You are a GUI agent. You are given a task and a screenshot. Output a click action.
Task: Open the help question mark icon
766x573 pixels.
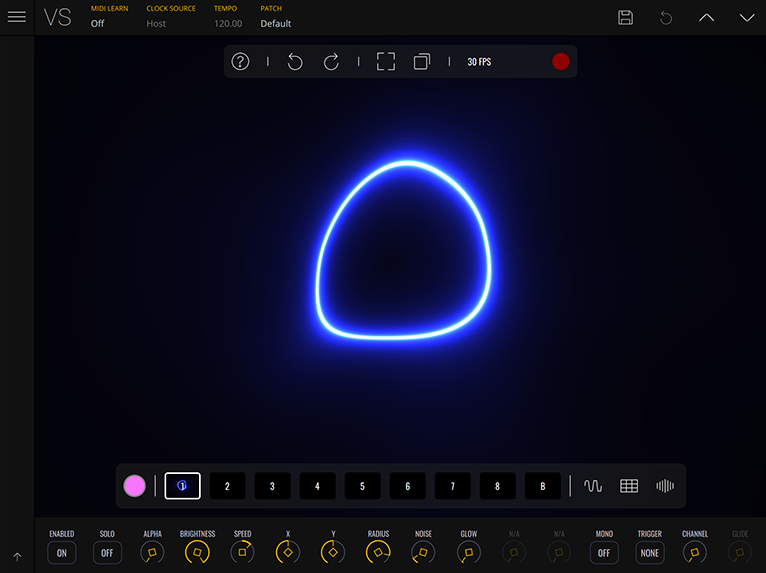click(x=240, y=62)
